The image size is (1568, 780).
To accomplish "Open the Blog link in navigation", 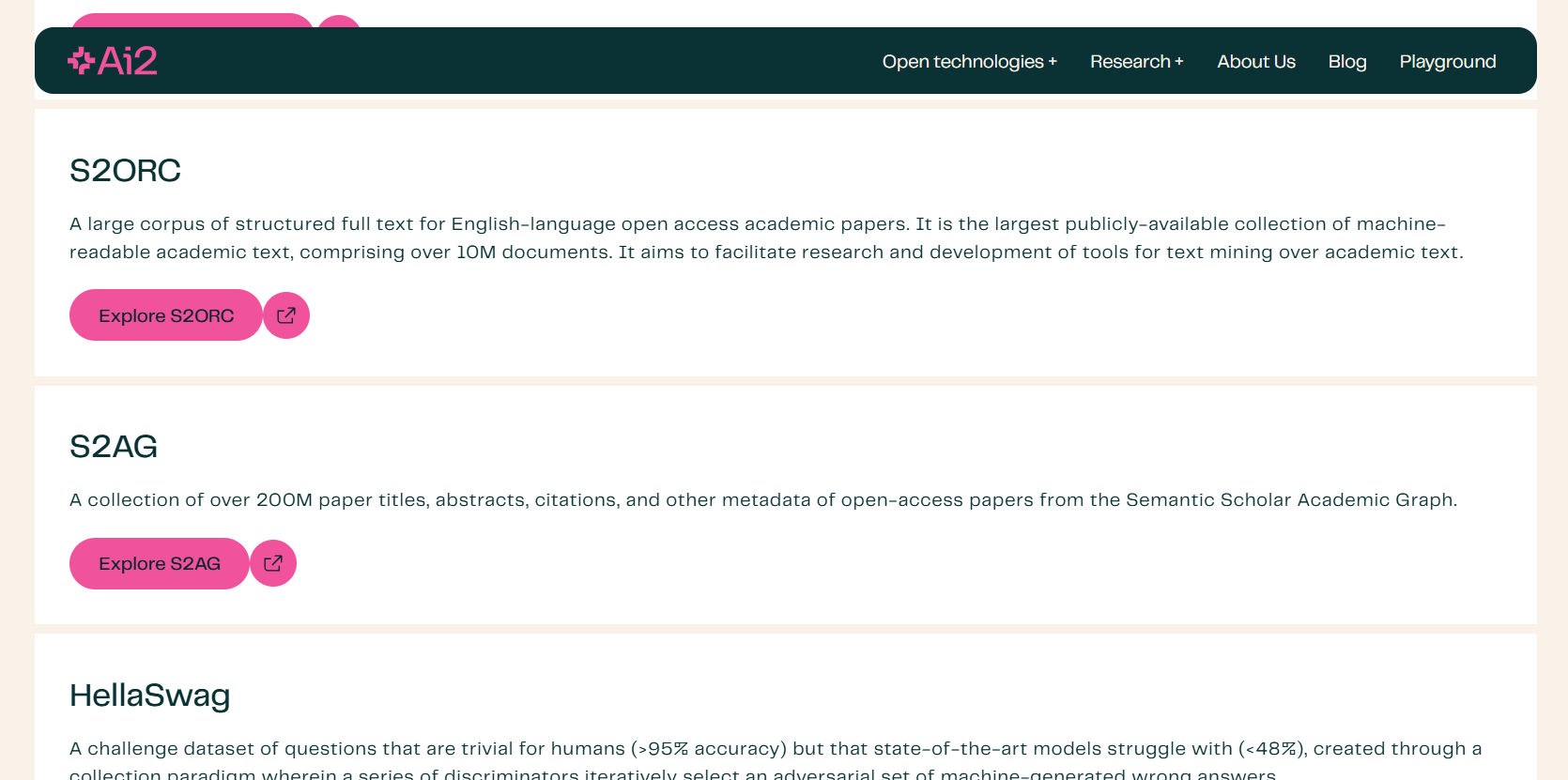I will click(x=1347, y=61).
